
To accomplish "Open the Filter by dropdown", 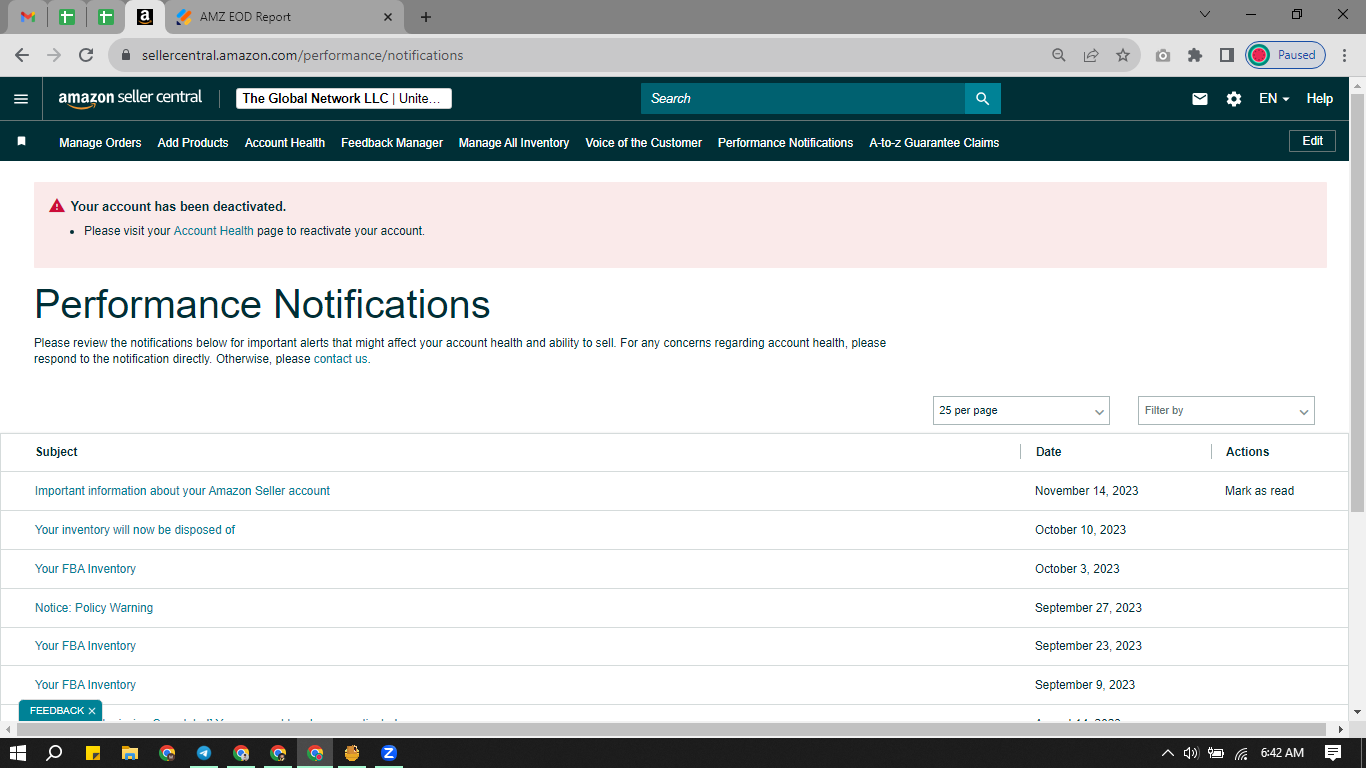I will click(x=1226, y=411).
